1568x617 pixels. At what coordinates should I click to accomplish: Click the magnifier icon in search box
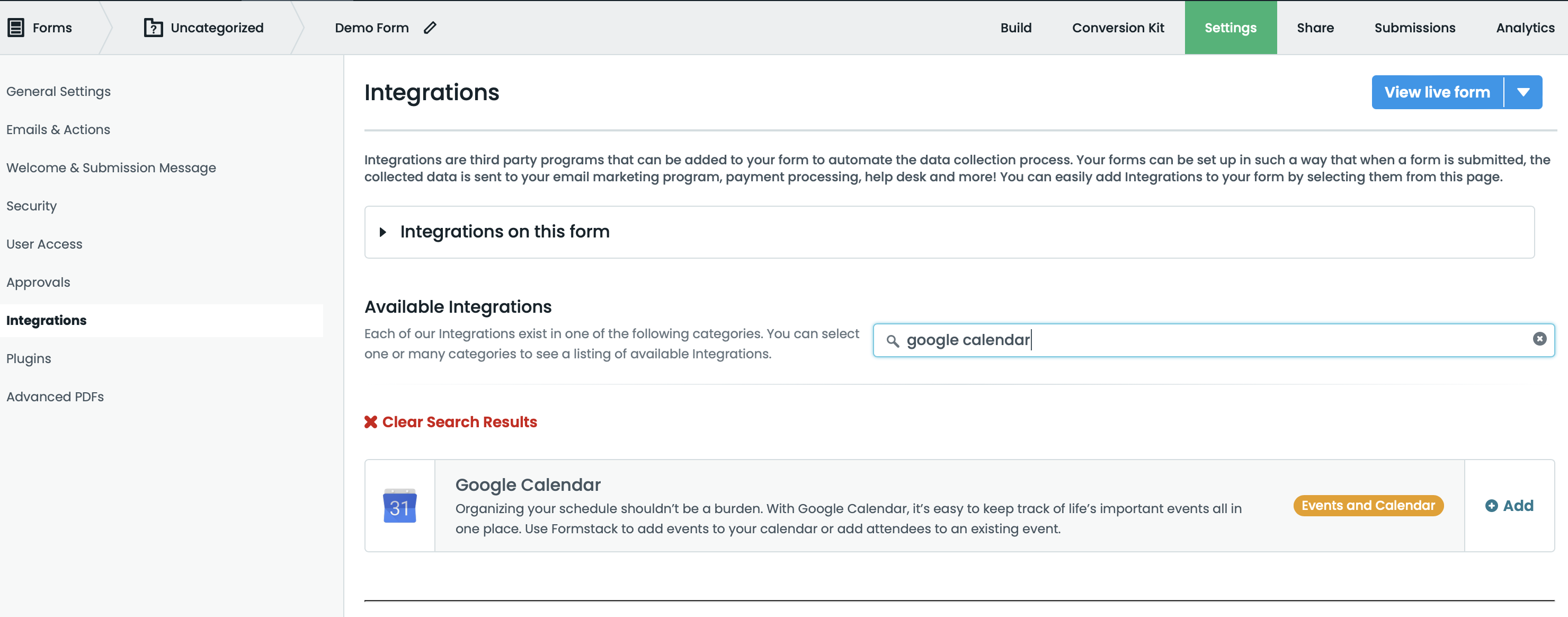(x=893, y=340)
